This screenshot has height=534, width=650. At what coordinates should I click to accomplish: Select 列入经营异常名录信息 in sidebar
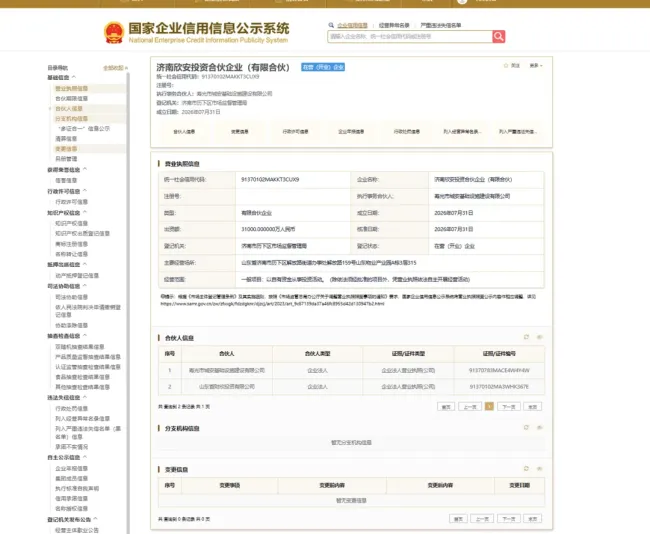[82, 418]
